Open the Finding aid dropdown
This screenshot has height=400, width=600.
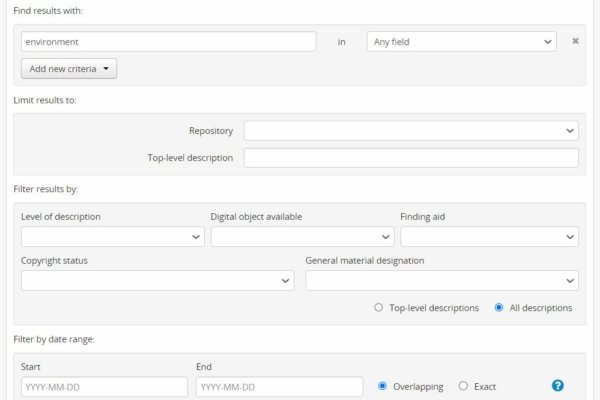coord(489,237)
